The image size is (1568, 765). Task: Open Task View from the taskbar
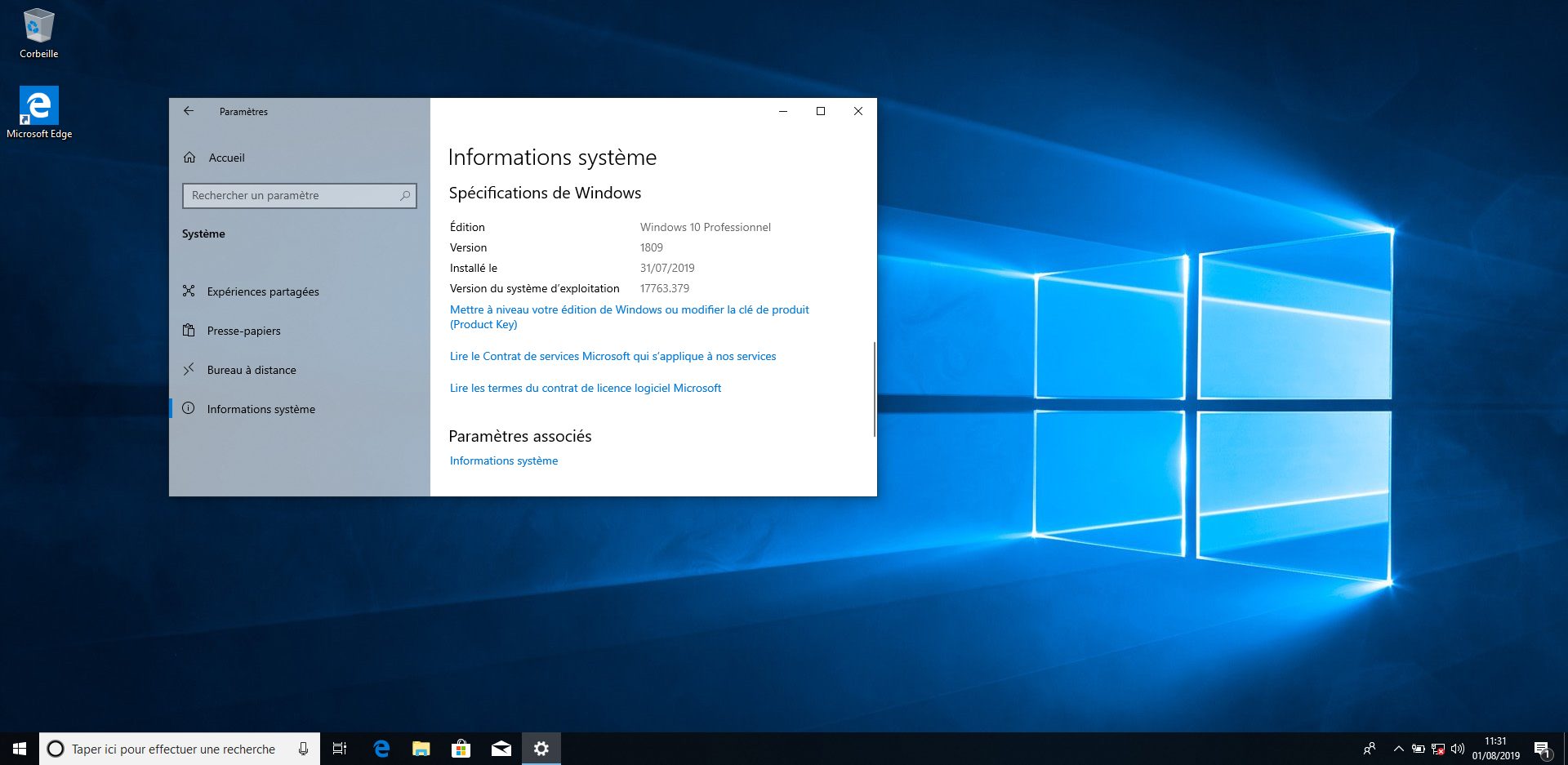(340, 749)
